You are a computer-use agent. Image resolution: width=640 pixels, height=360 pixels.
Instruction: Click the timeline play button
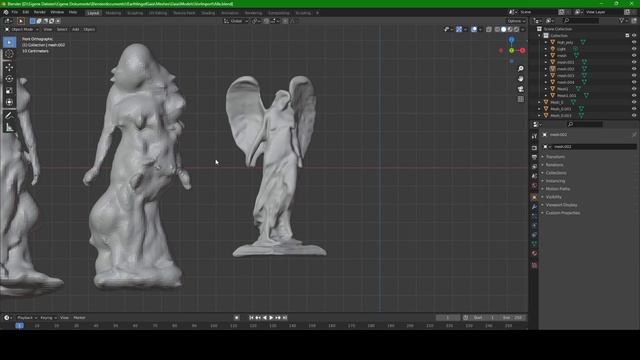pos(271,318)
